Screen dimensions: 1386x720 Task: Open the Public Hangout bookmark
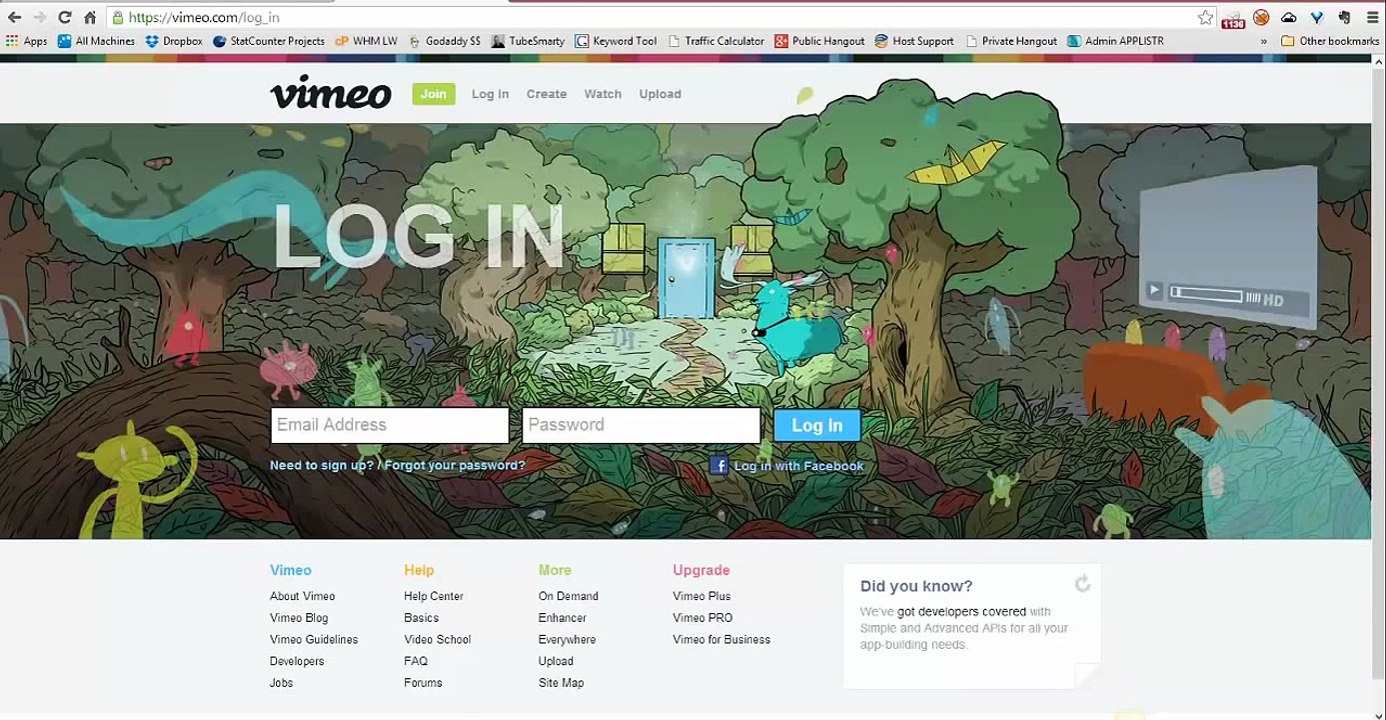[x=819, y=41]
